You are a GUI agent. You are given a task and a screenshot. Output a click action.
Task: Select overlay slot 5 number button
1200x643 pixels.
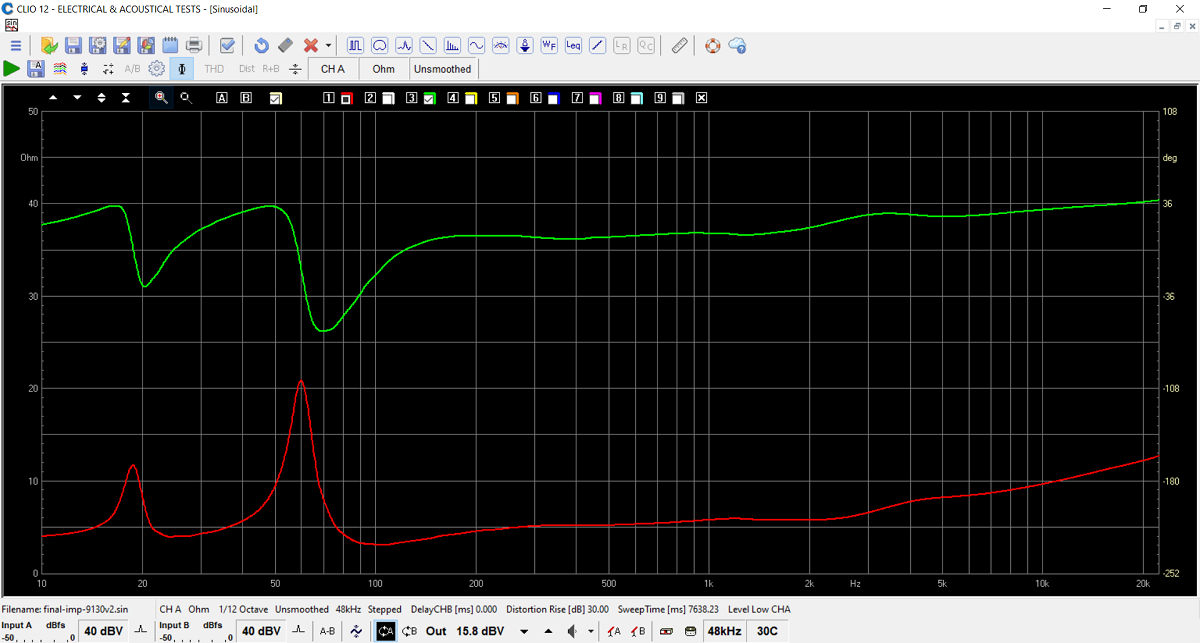494,98
